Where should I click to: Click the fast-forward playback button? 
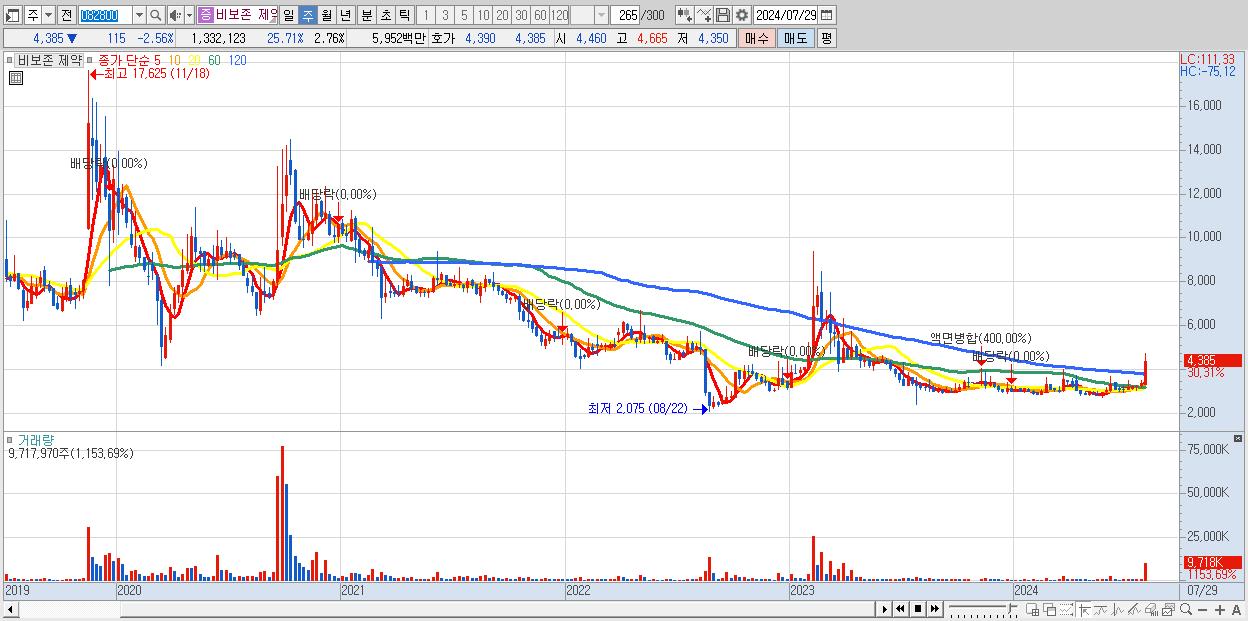pyautogui.click(x=934, y=609)
